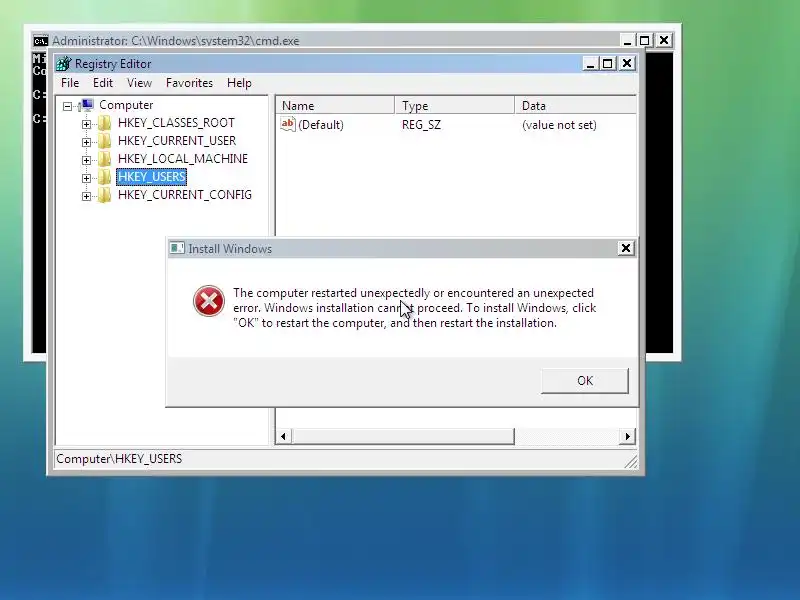The height and width of the screenshot is (600, 800).
Task: Minimize the cmd.exe Administrator window
Action: click(627, 41)
